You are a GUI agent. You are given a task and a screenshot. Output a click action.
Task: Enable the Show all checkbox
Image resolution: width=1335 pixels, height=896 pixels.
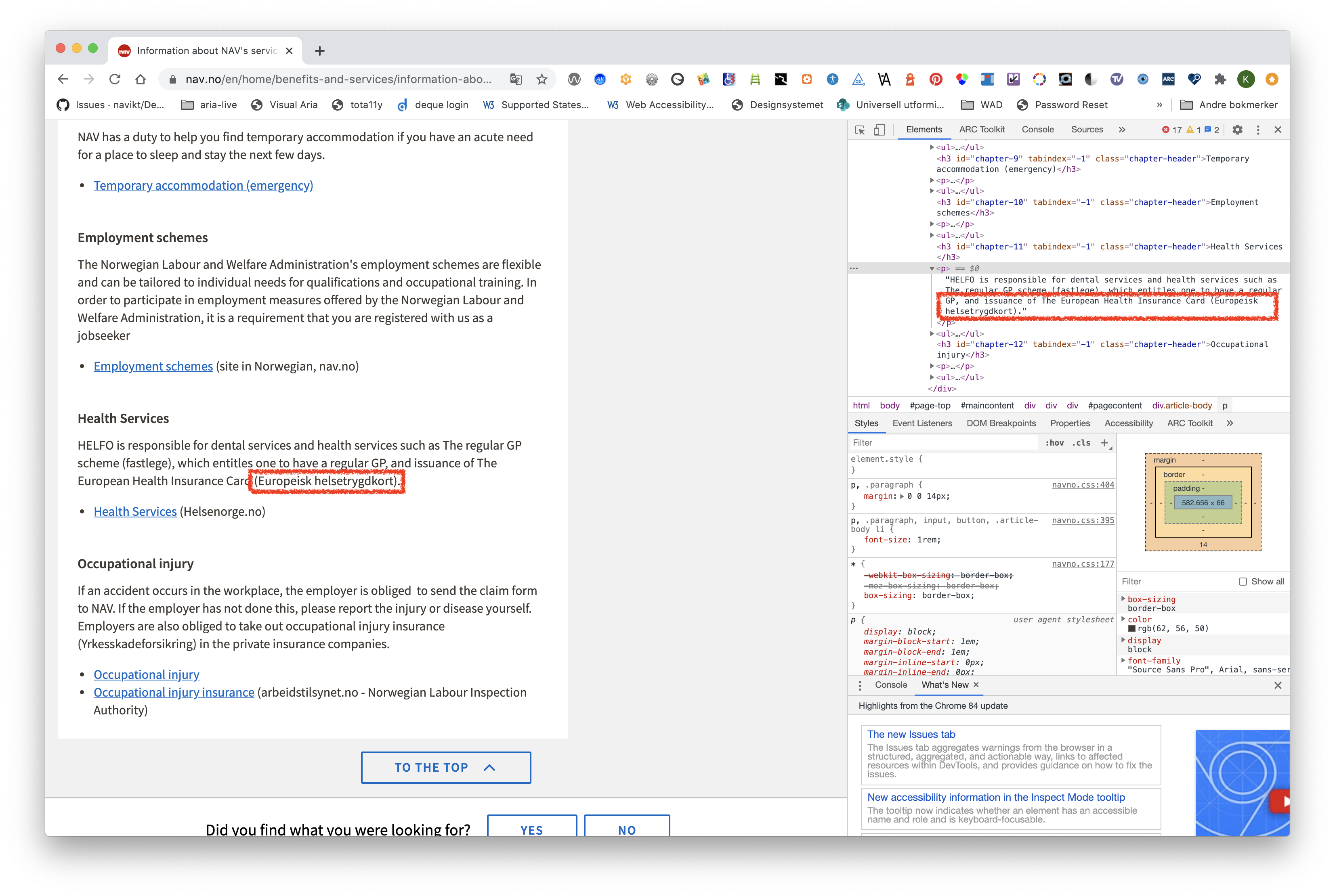1243,581
